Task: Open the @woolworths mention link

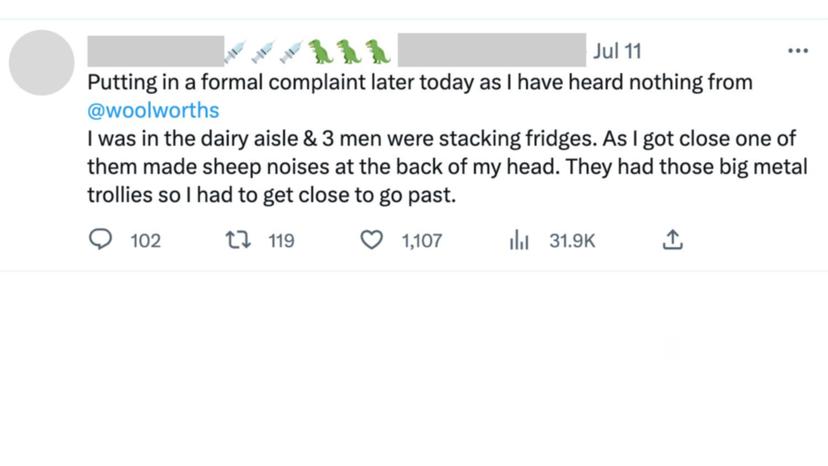Action: tap(153, 110)
